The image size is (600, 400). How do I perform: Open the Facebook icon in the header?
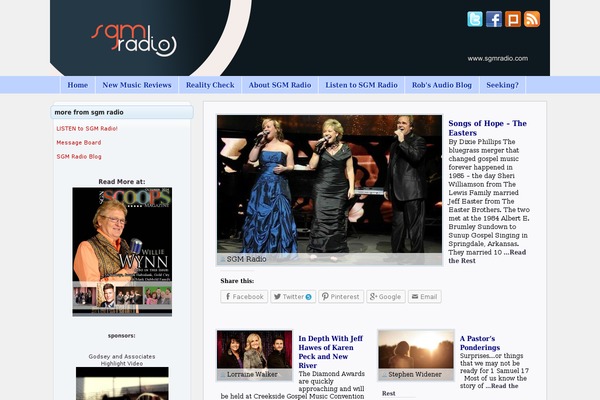[x=494, y=19]
